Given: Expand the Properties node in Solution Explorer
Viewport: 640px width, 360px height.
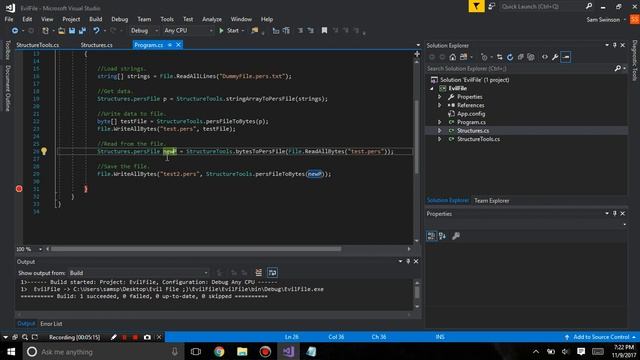Looking at the screenshot, I should click(x=440, y=97).
